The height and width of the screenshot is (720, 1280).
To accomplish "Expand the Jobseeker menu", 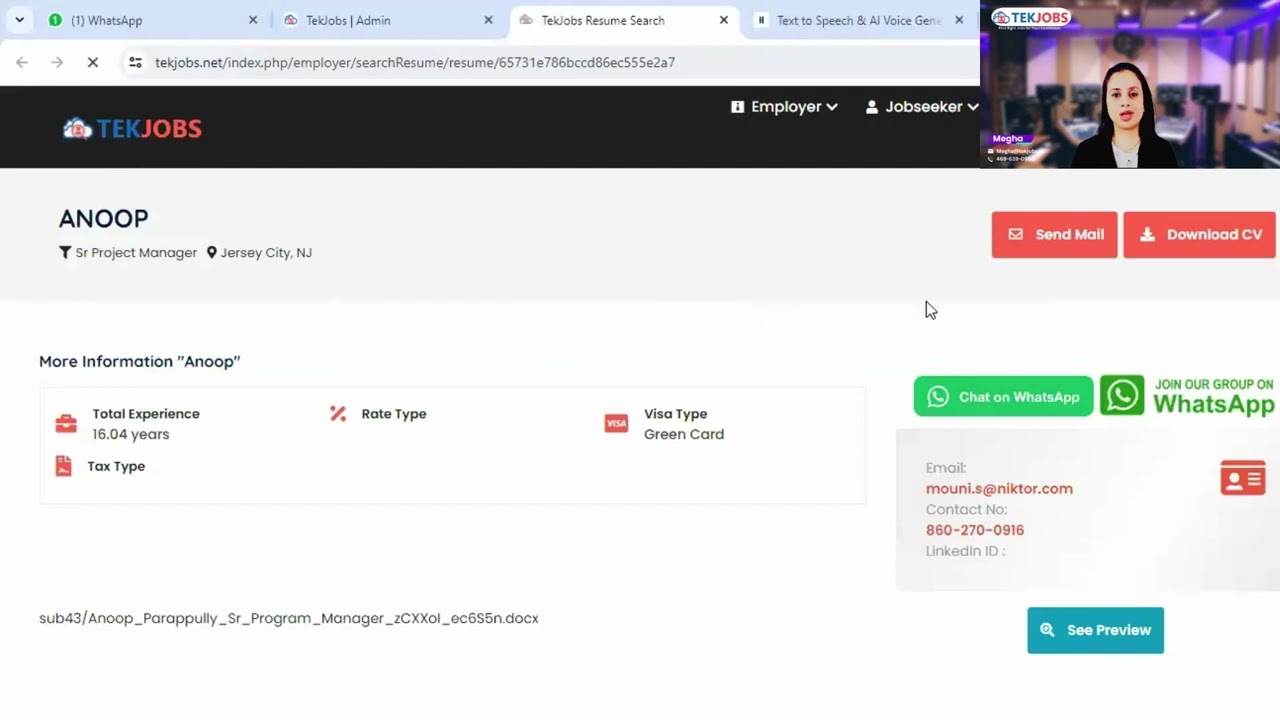I will point(921,107).
